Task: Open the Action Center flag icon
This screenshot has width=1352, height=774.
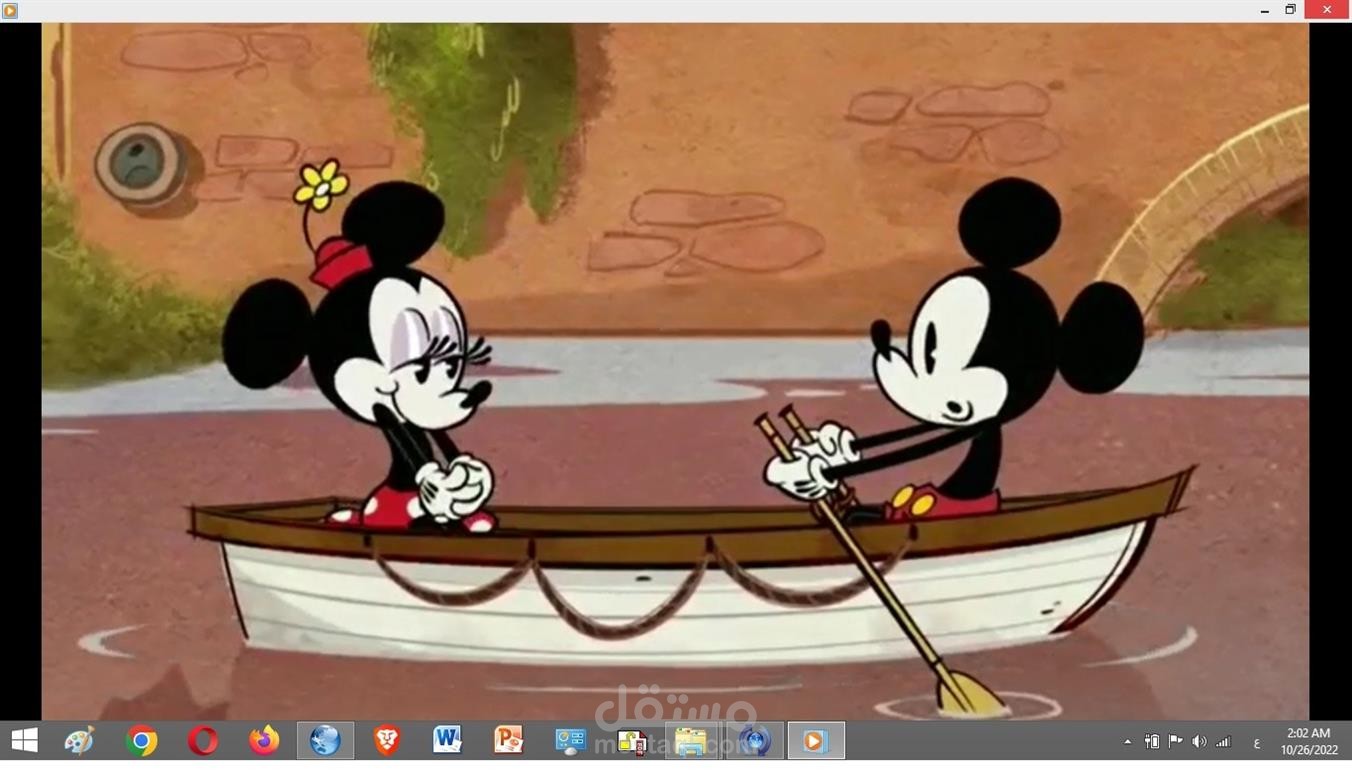Action: click(1176, 742)
